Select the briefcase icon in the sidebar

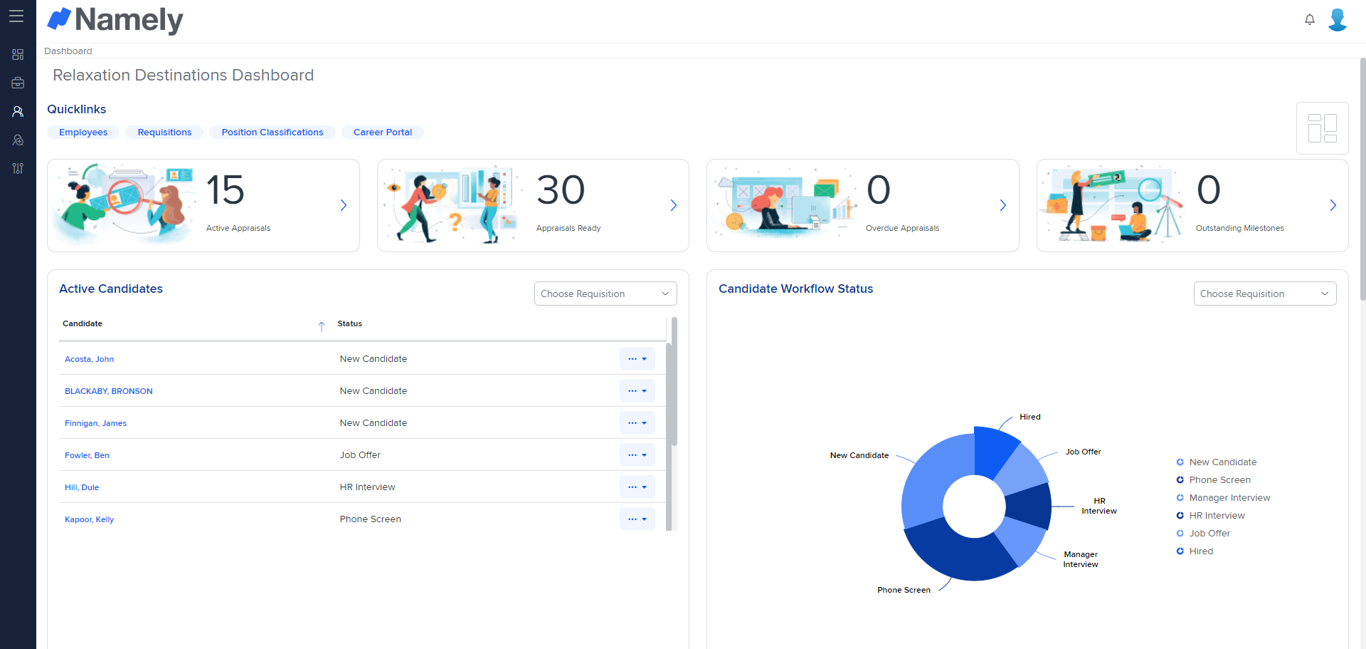coord(16,83)
